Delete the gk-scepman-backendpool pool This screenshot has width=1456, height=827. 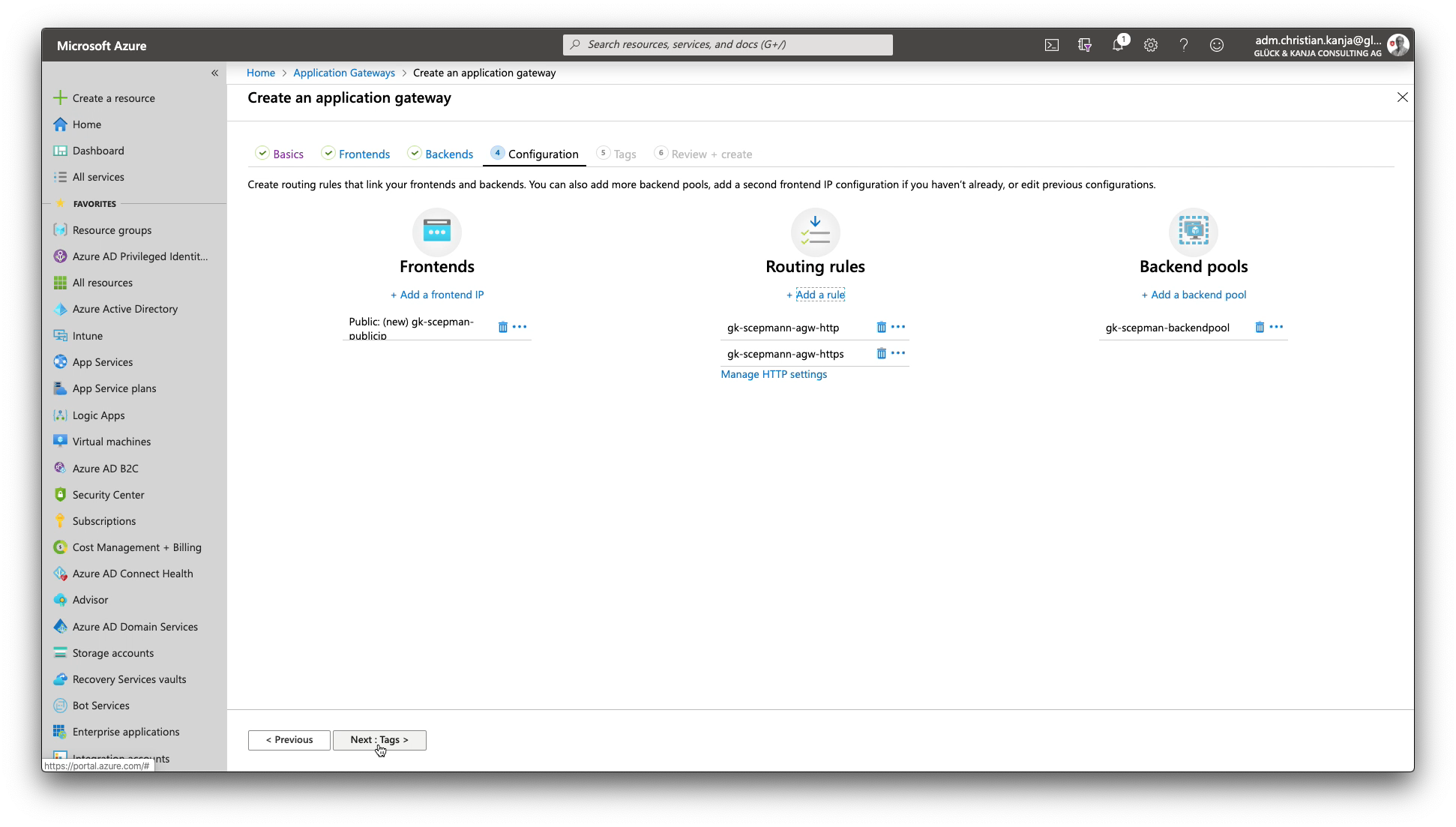click(x=1260, y=327)
